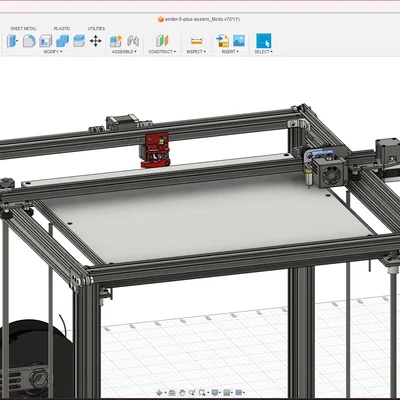Switch to the SHEET METAL tab
This screenshot has height=400, width=400.
coord(23,29)
